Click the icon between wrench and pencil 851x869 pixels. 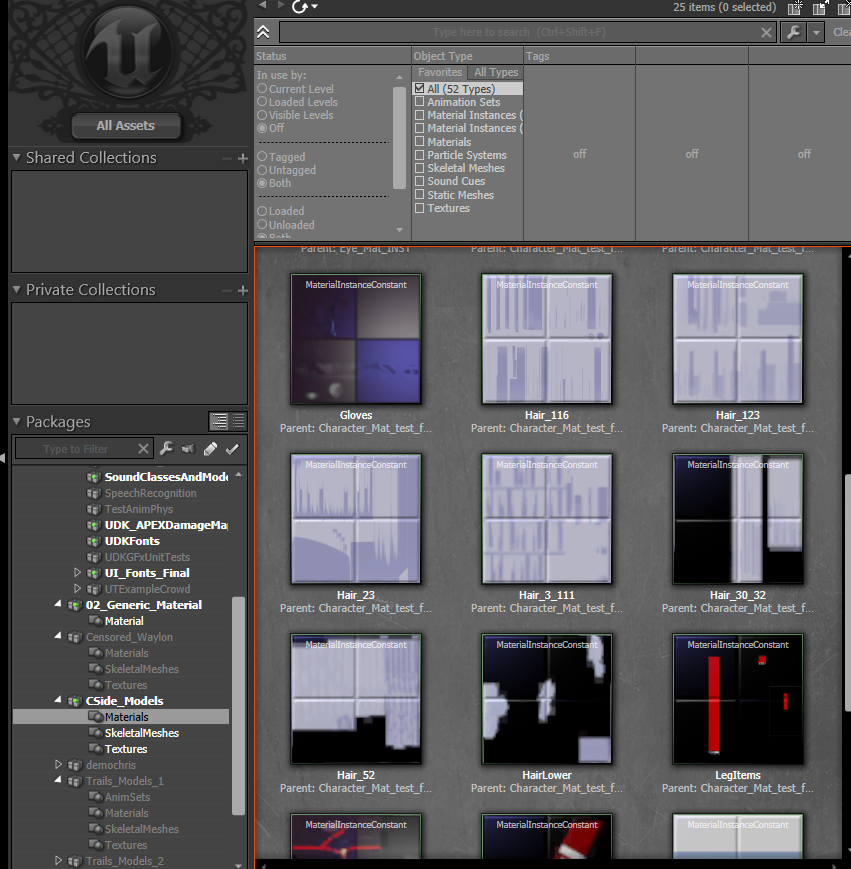pos(188,448)
